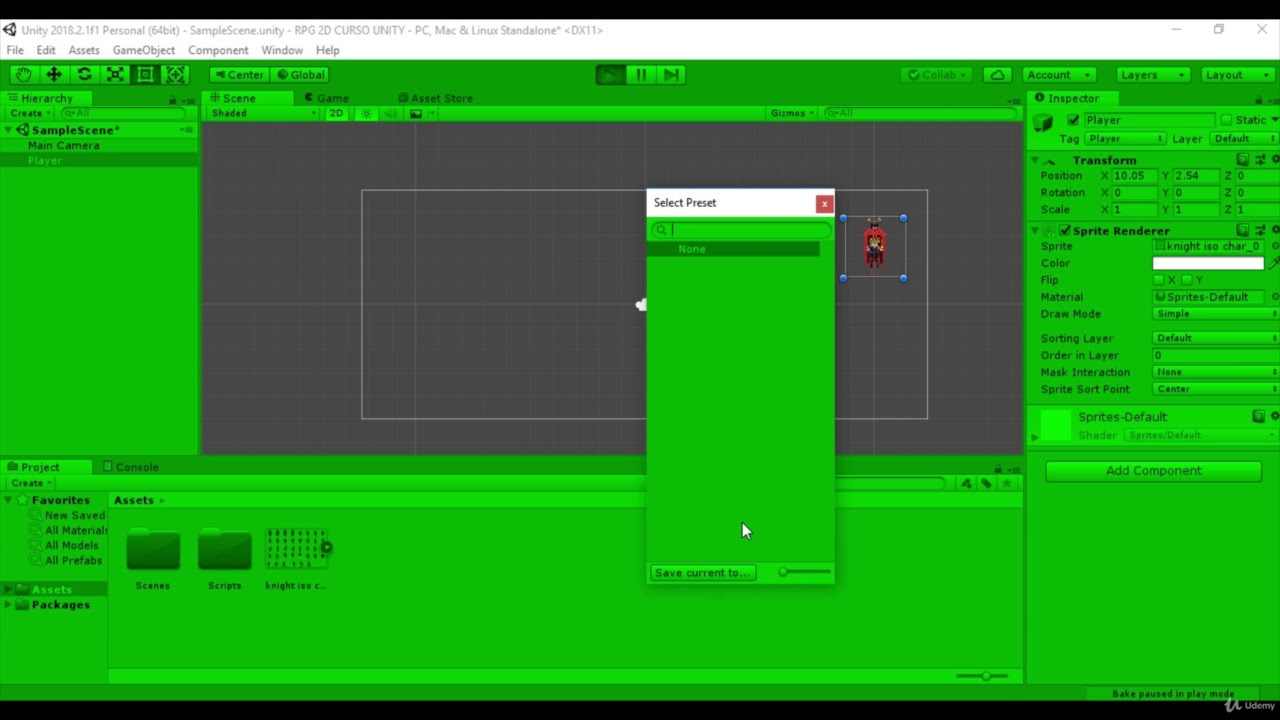Image resolution: width=1280 pixels, height=720 pixels.
Task: Open the Layout dropdown
Action: point(1237,75)
